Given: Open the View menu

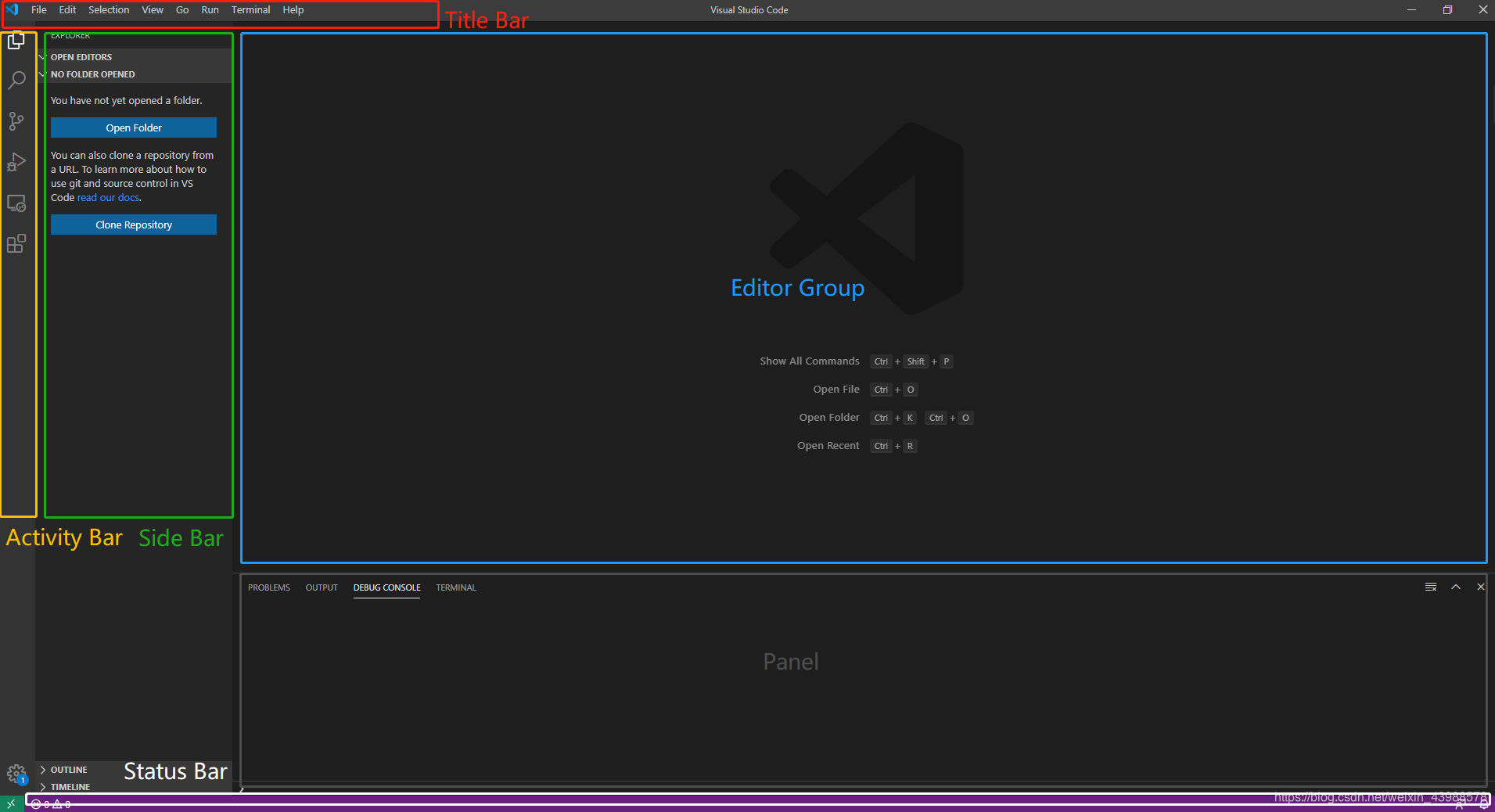Looking at the screenshot, I should [153, 10].
